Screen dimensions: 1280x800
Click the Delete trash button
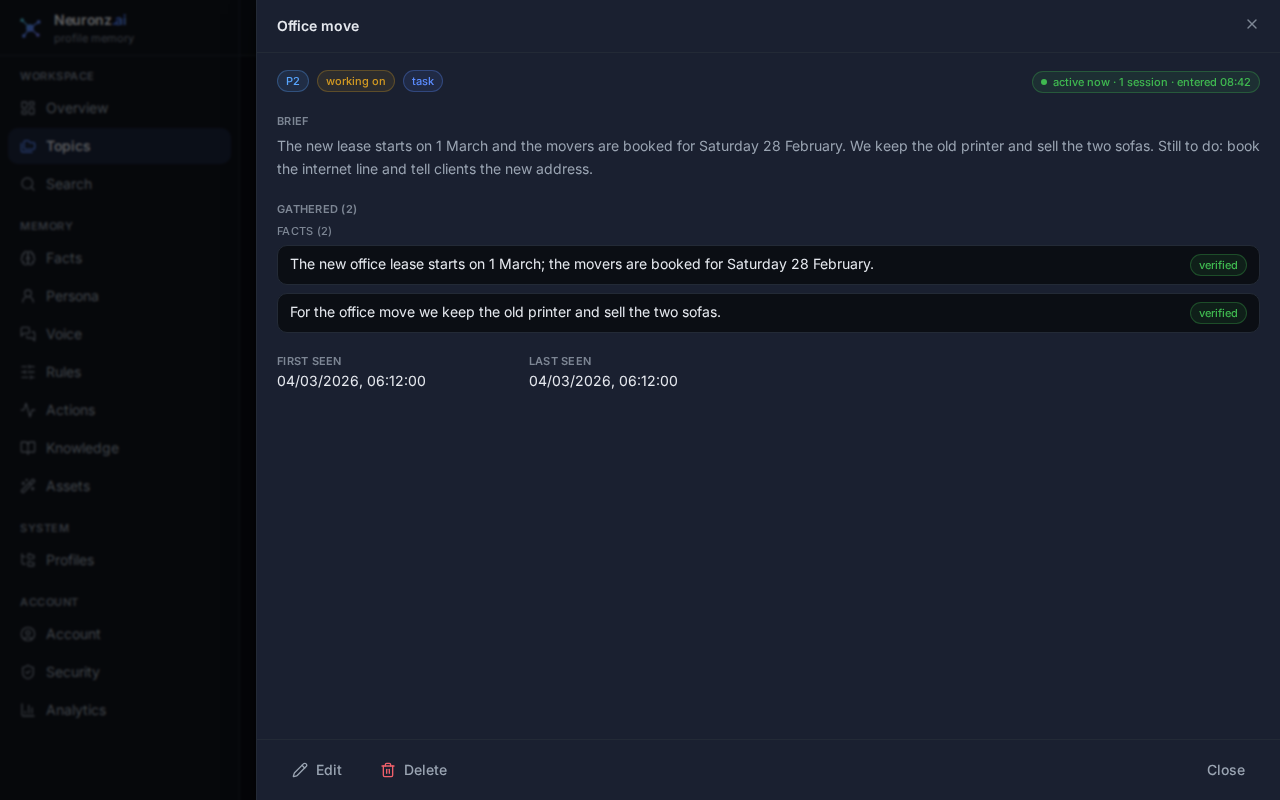tap(413, 770)
